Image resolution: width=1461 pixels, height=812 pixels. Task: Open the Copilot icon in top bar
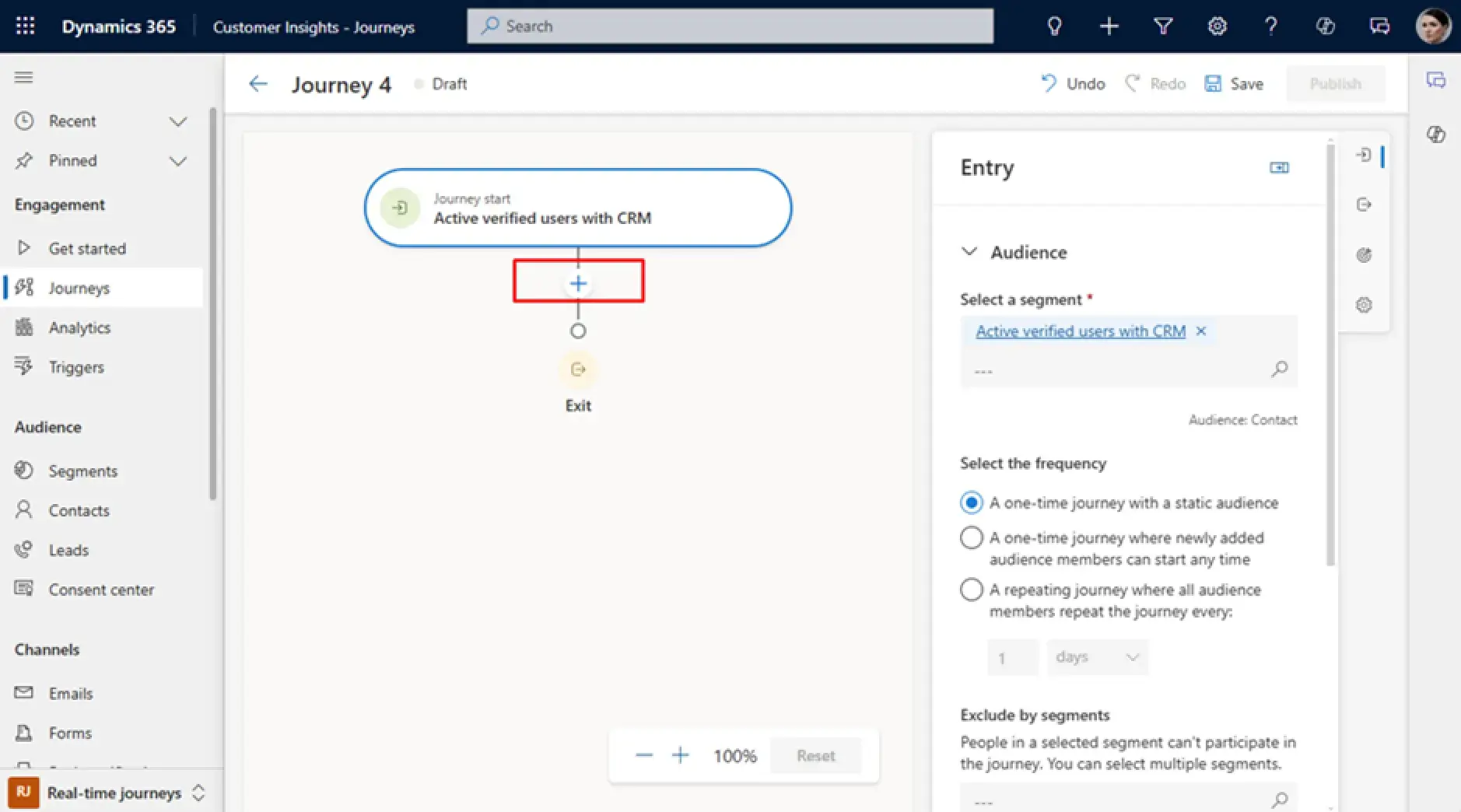(x=1325, y=26)
